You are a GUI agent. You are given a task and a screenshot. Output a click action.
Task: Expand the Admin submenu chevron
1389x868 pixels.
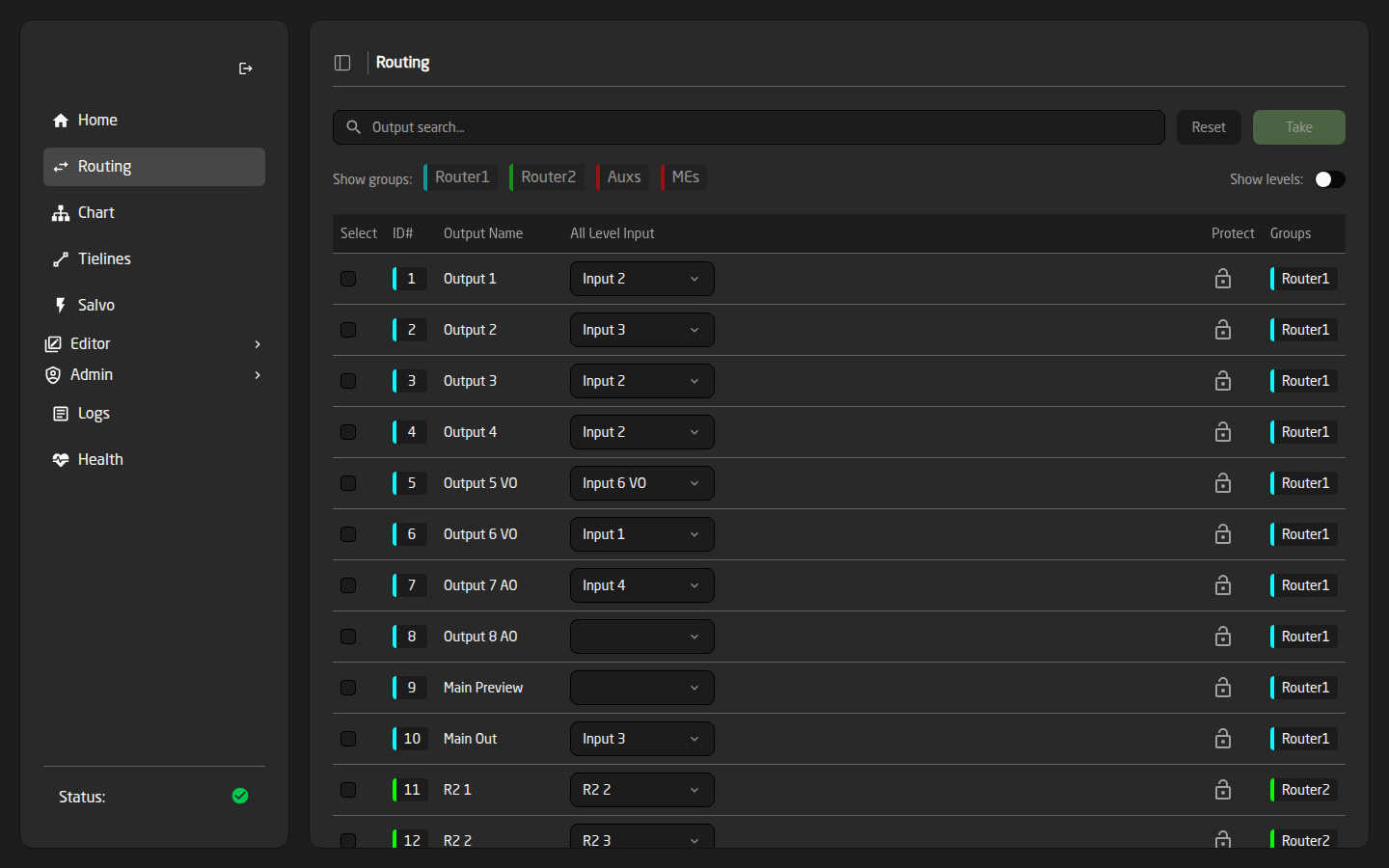pos(258,375)
